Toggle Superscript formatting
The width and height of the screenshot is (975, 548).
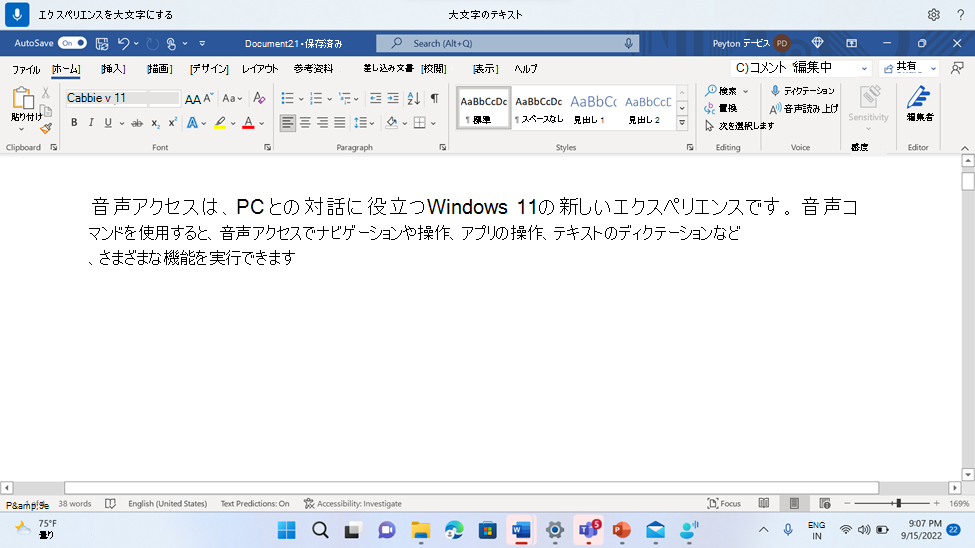coord(172,123)
